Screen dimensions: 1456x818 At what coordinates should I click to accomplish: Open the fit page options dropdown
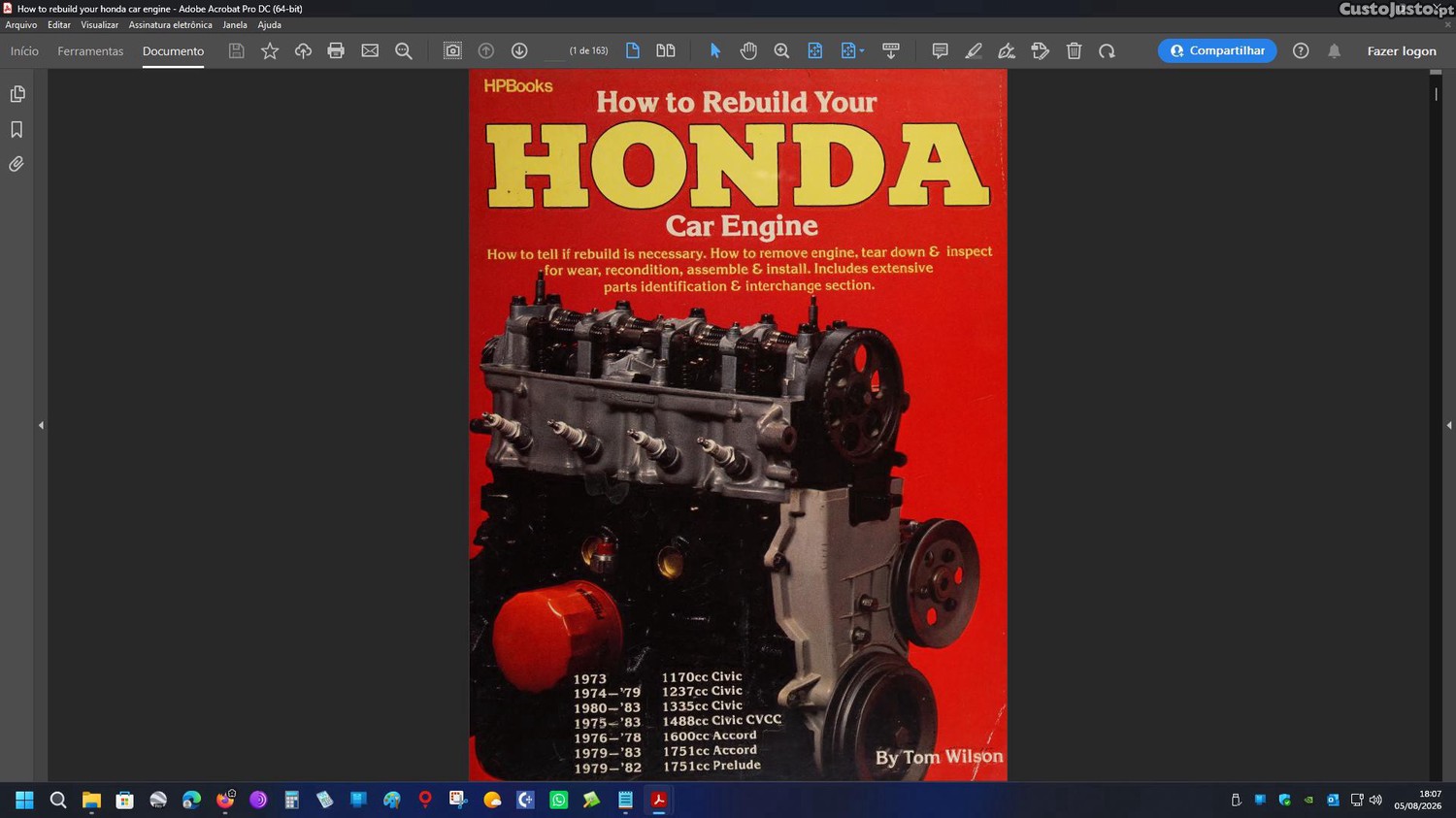click(x=852, y=51)
